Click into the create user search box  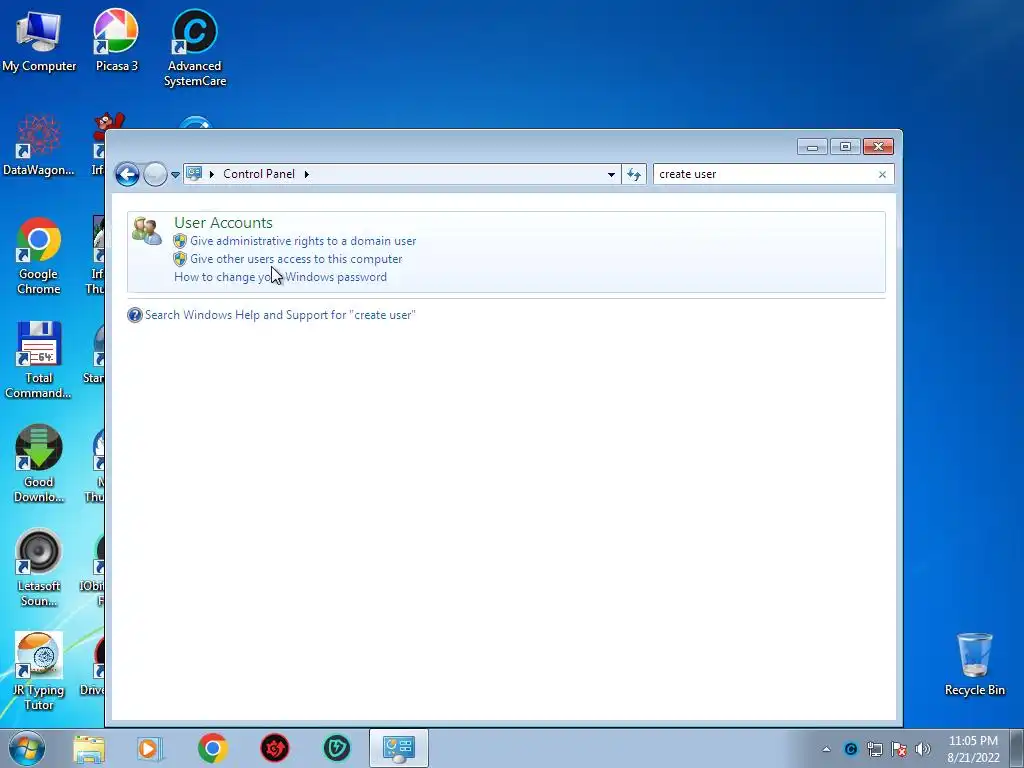(764, 174)
